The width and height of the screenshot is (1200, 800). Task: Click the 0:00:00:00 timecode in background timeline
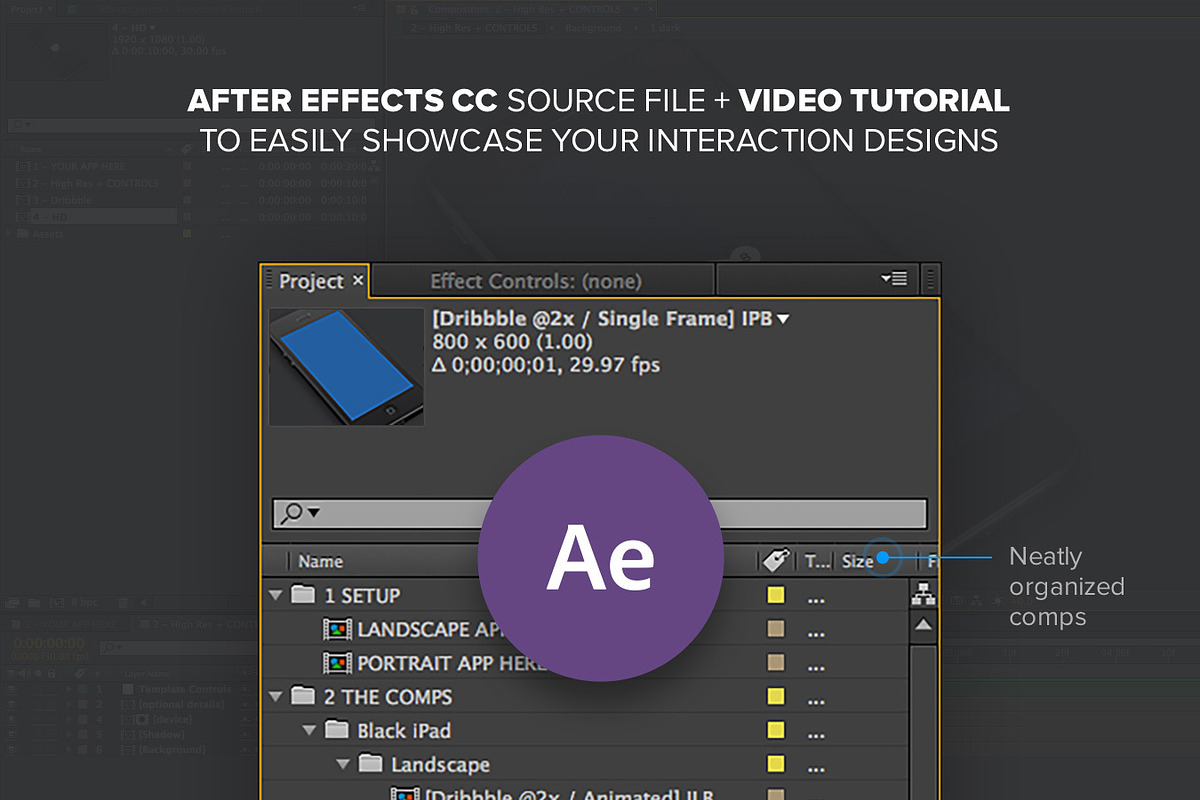click(x=47, y=644)
